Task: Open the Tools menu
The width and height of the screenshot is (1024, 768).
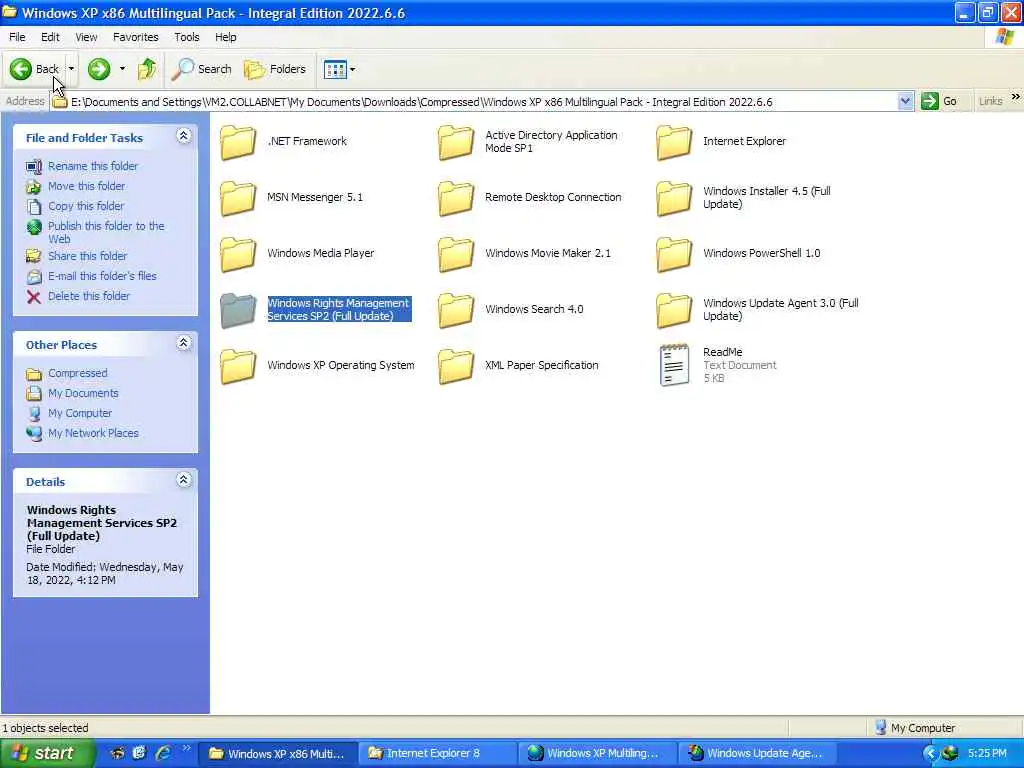Action: pos(187,37)
